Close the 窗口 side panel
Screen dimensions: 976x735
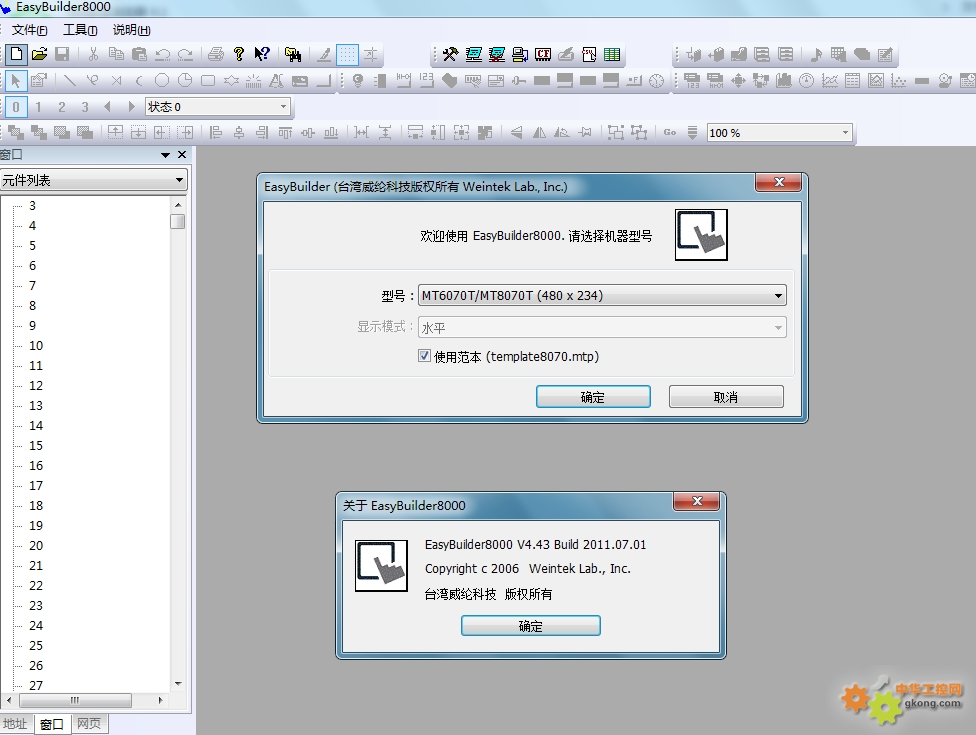(182, 154)
